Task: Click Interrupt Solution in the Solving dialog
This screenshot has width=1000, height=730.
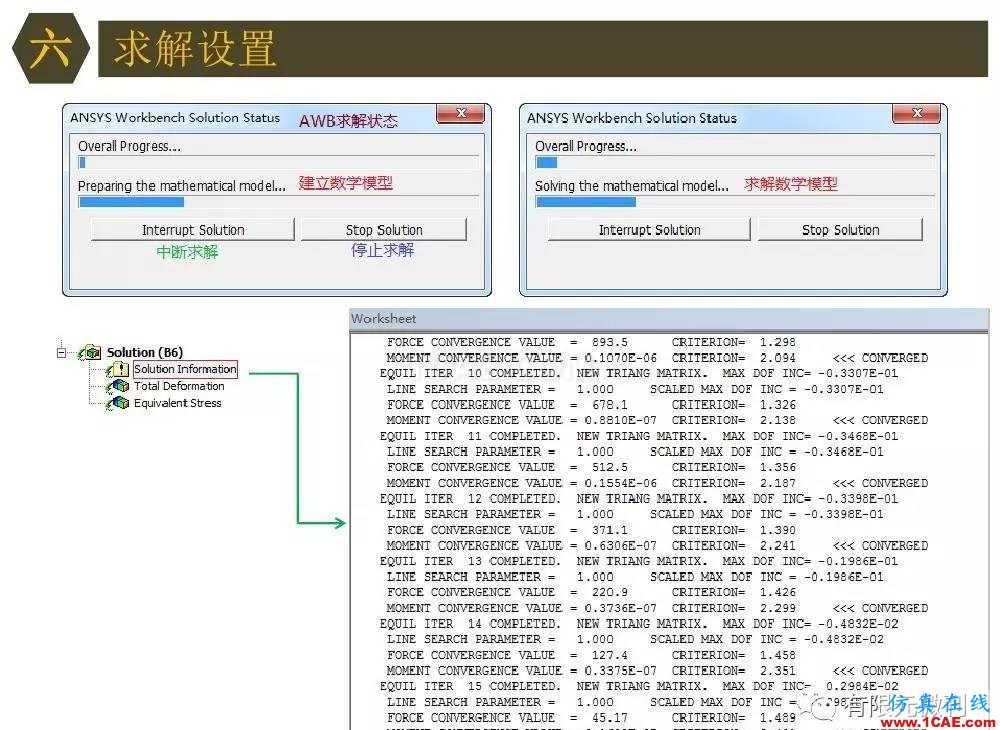Action: point(649,230)
